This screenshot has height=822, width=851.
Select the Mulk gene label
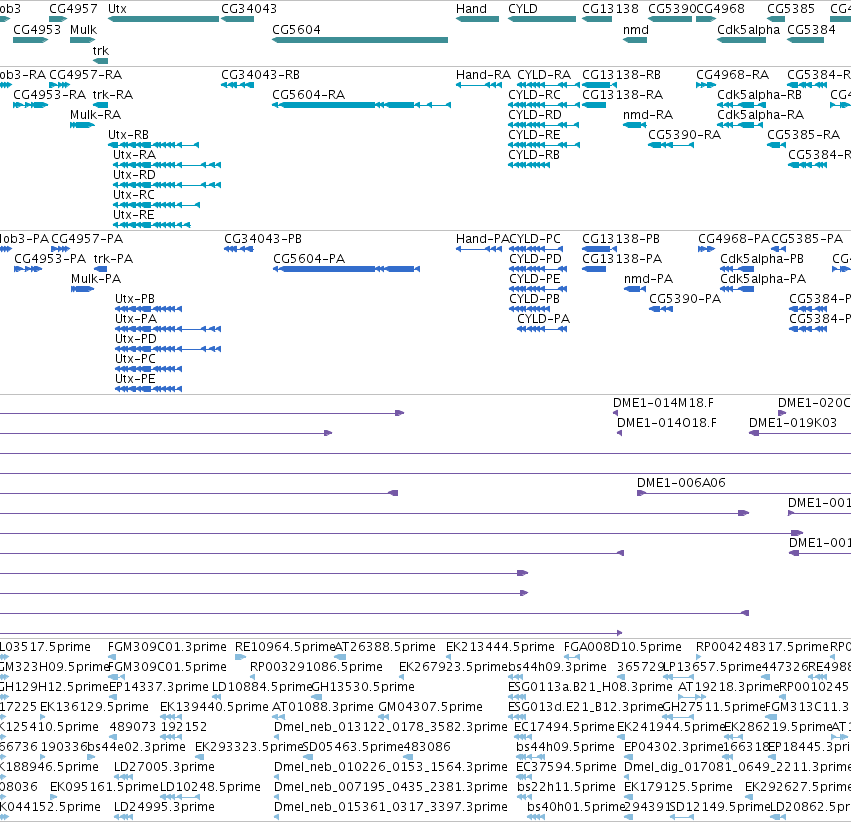[x=83, y=29]
